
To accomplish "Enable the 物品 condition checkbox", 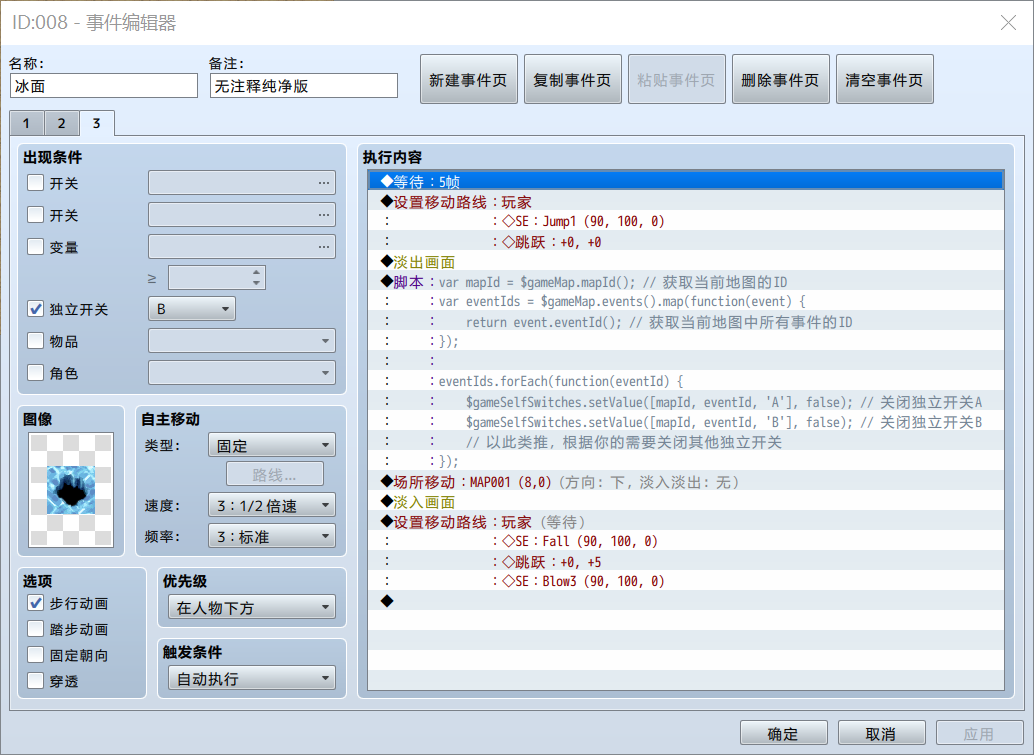I will (36, 340).
